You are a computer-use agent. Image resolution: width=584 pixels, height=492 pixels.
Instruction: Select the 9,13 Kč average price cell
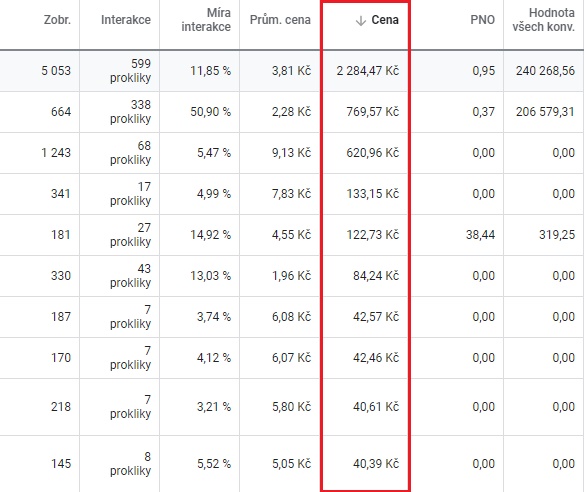point(291,153)
